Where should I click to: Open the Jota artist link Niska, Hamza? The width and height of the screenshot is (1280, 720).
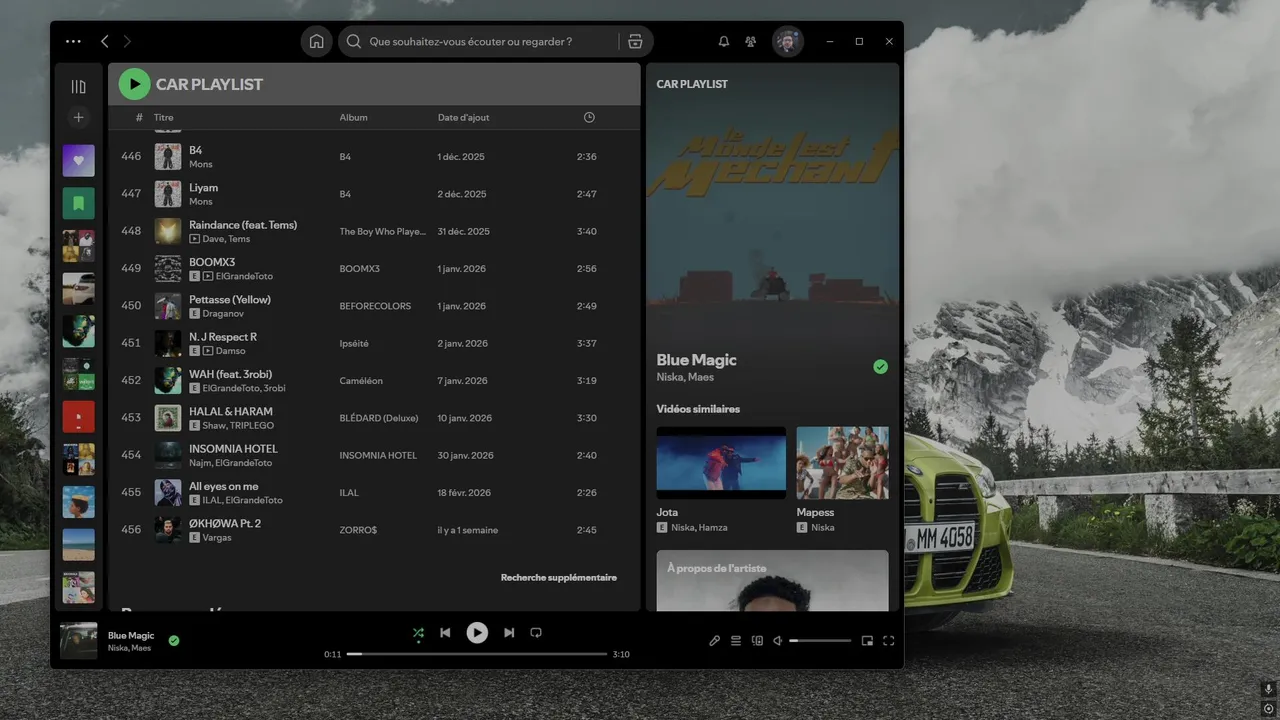699,528
